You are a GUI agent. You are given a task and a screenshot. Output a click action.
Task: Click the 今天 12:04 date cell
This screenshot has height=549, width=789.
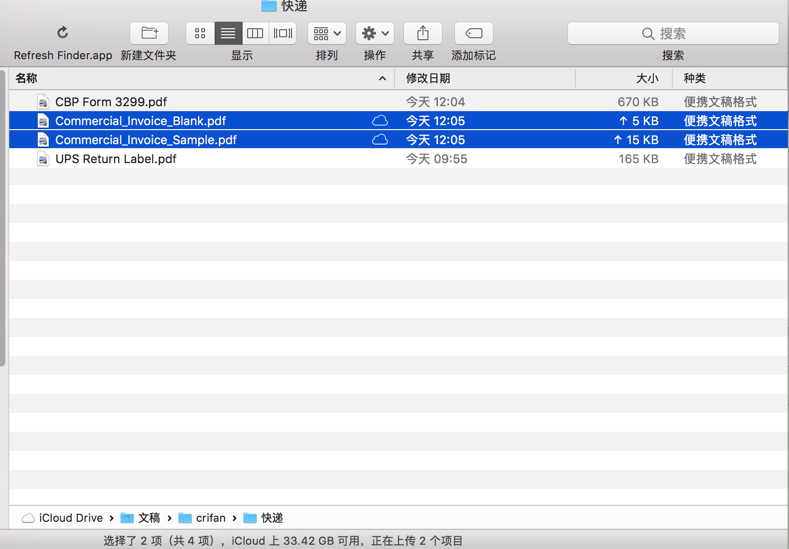(435, 102)
